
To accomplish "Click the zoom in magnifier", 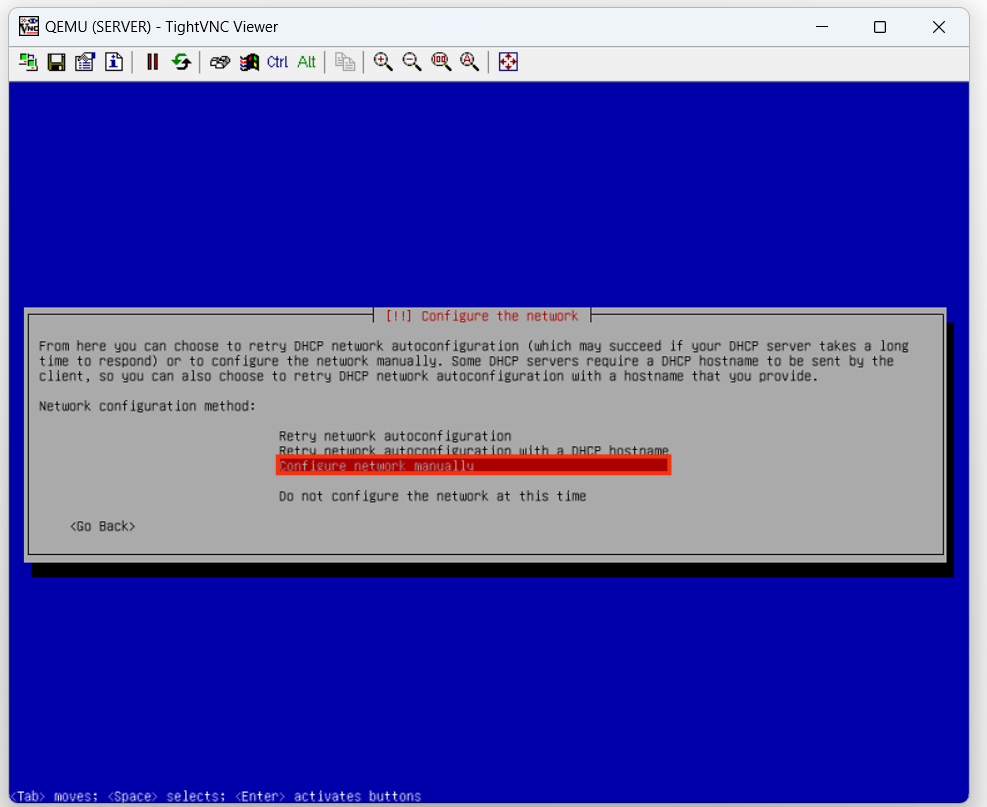I will 383,62.
